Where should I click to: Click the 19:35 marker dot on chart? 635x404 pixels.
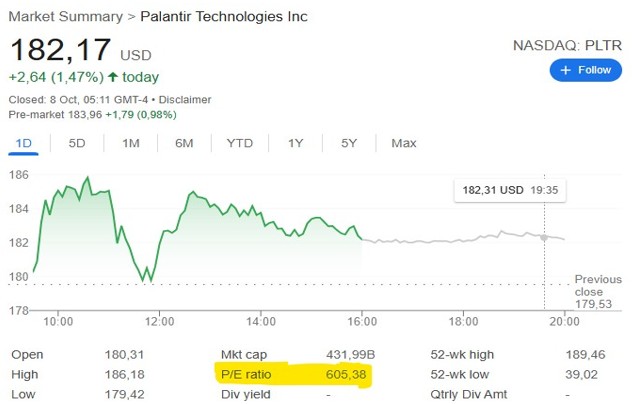point(544,237)
